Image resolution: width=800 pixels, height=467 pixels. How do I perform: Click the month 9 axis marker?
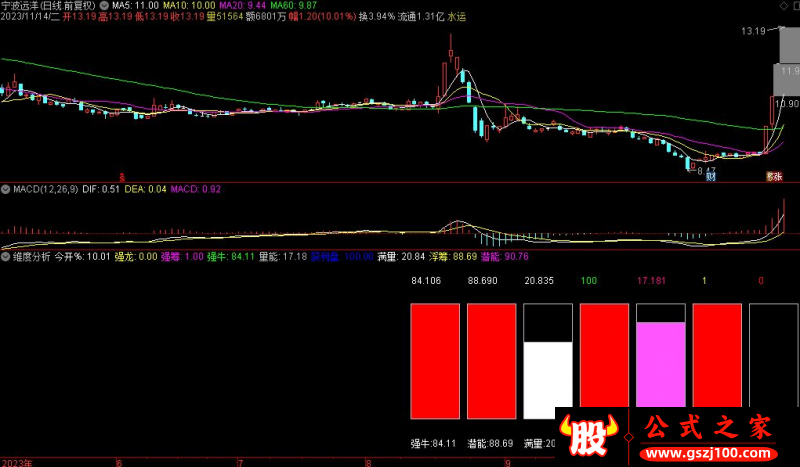point(507,463)
